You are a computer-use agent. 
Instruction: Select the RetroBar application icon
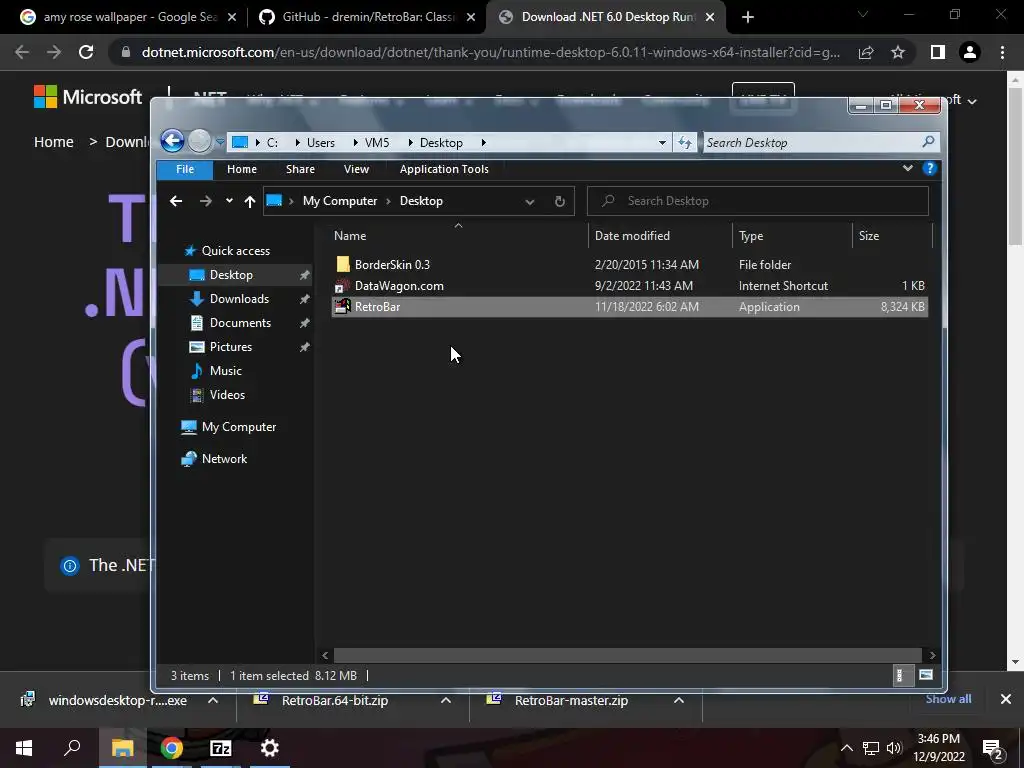pyautogui.click(x=343, y=306)
